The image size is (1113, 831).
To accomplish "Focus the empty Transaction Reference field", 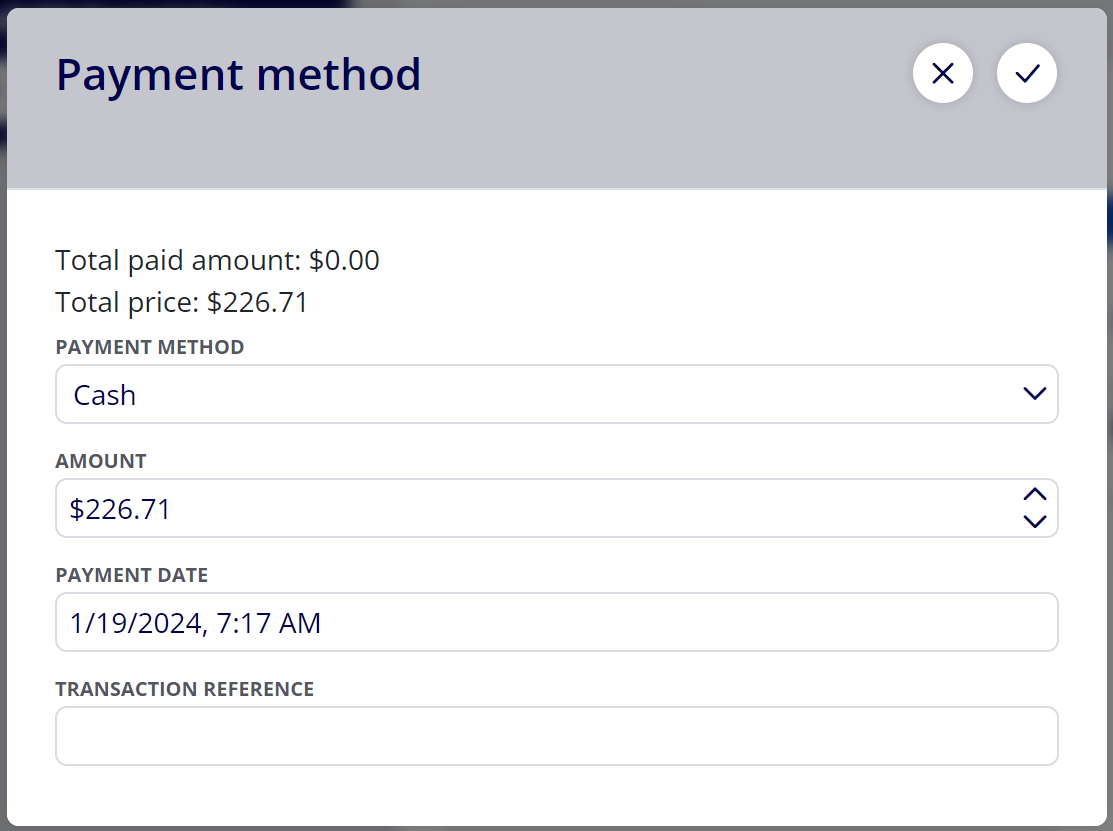I will point(556,736).
